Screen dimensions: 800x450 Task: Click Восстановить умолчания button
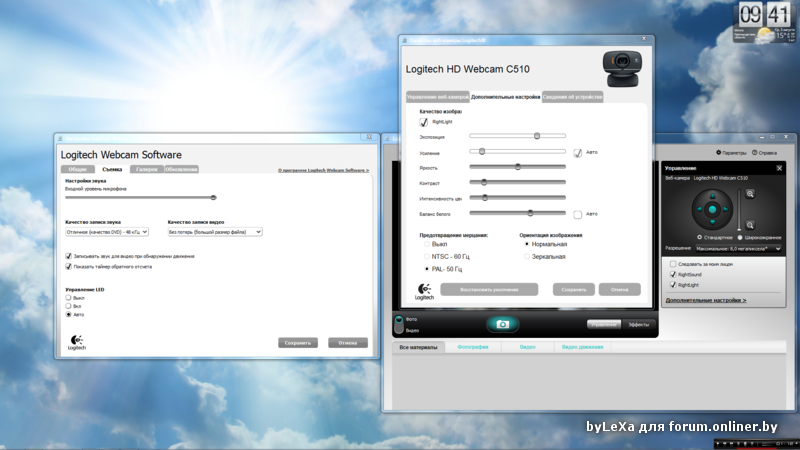489,289
